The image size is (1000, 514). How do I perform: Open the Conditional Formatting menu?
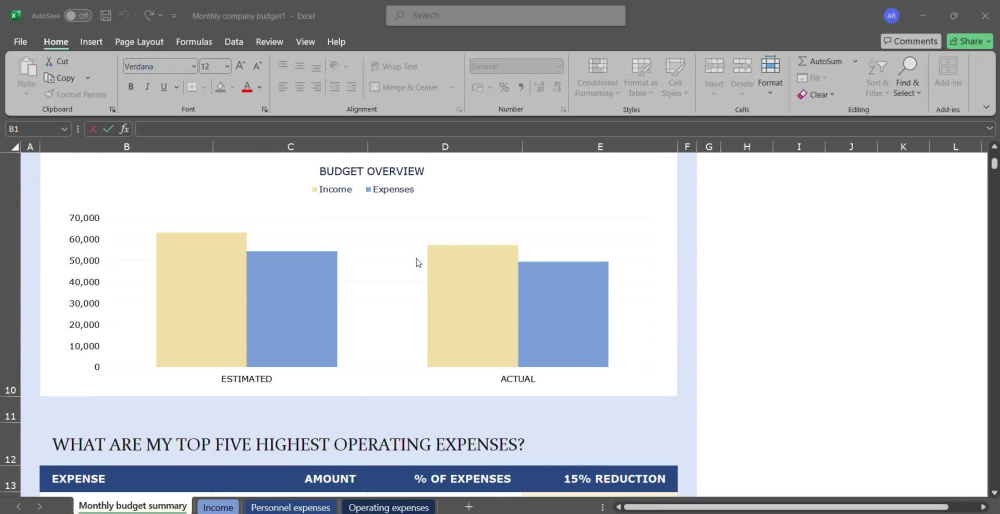597,77
